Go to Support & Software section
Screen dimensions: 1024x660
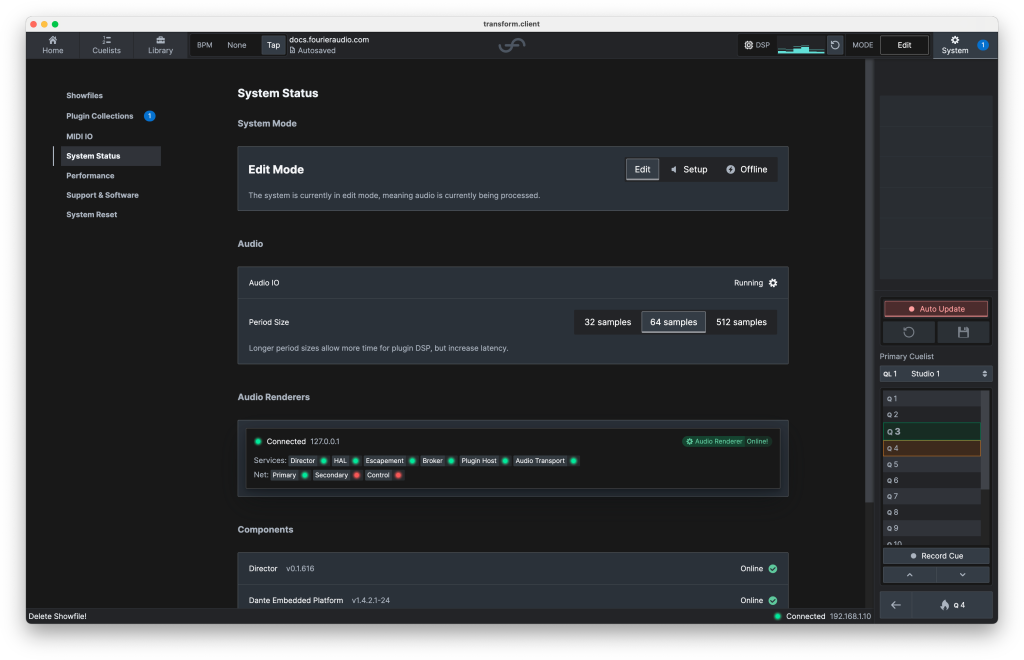[x=102, y=195]
